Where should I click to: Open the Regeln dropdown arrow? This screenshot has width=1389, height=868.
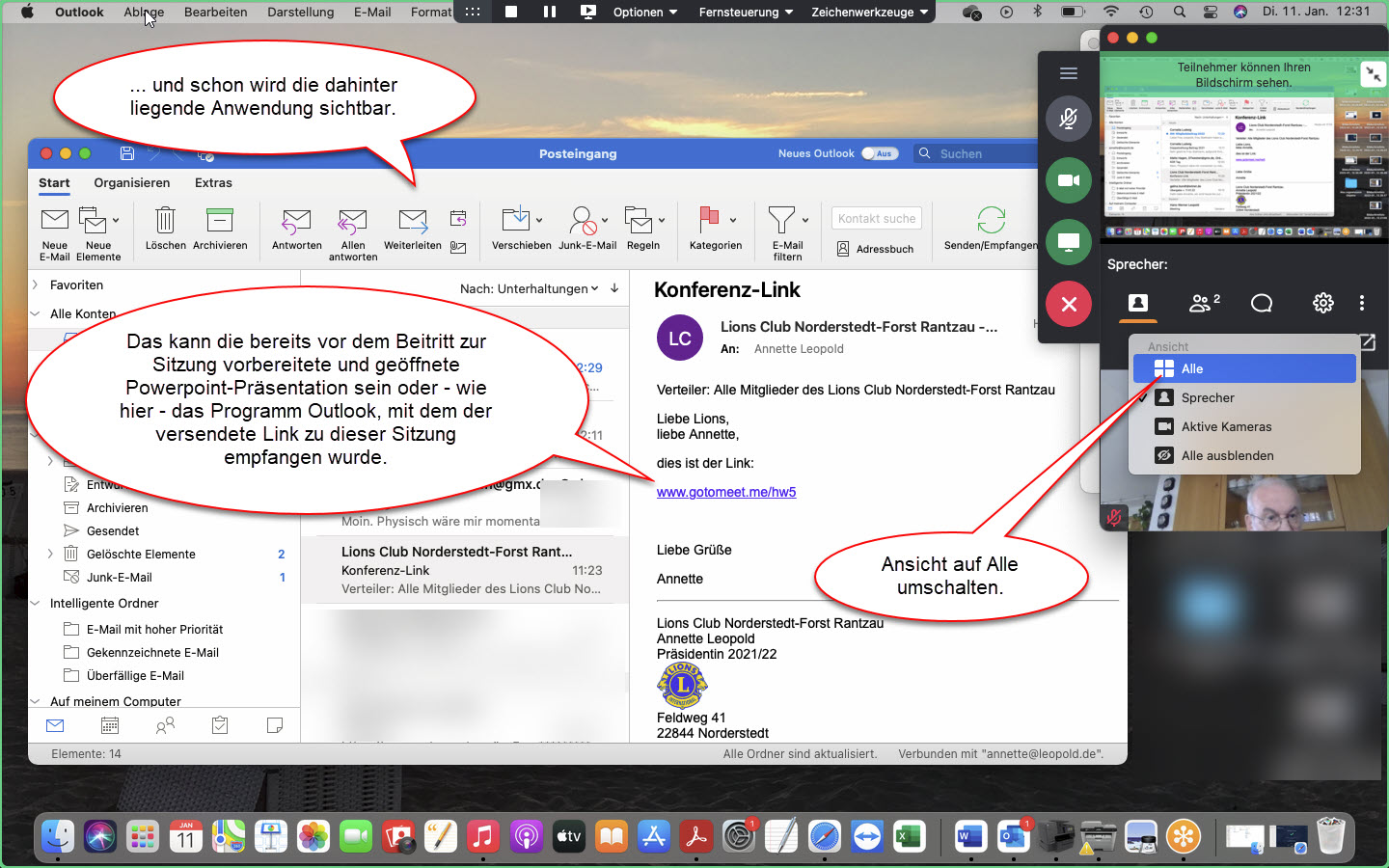click(662, 220)
